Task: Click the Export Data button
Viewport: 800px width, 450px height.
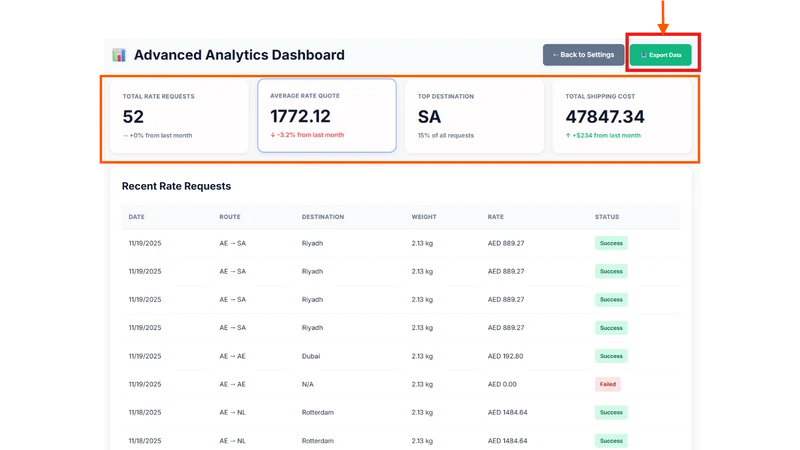Action: pyautogui.click(x=660, y=55)
